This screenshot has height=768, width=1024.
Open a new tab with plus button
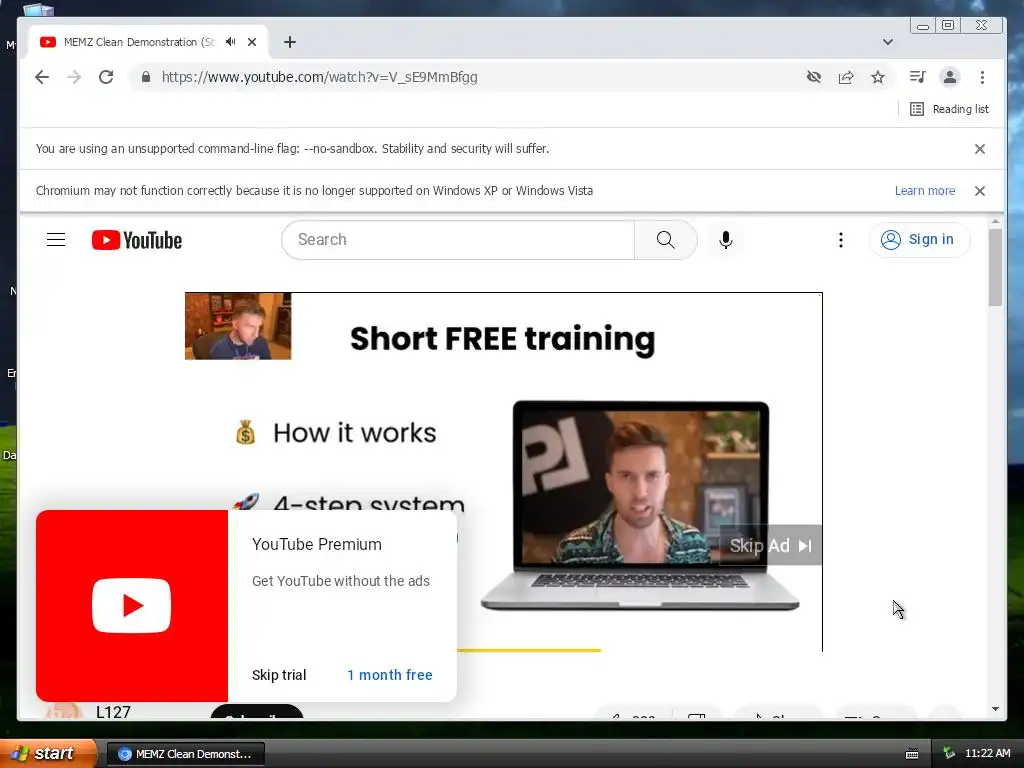point(290,42)
